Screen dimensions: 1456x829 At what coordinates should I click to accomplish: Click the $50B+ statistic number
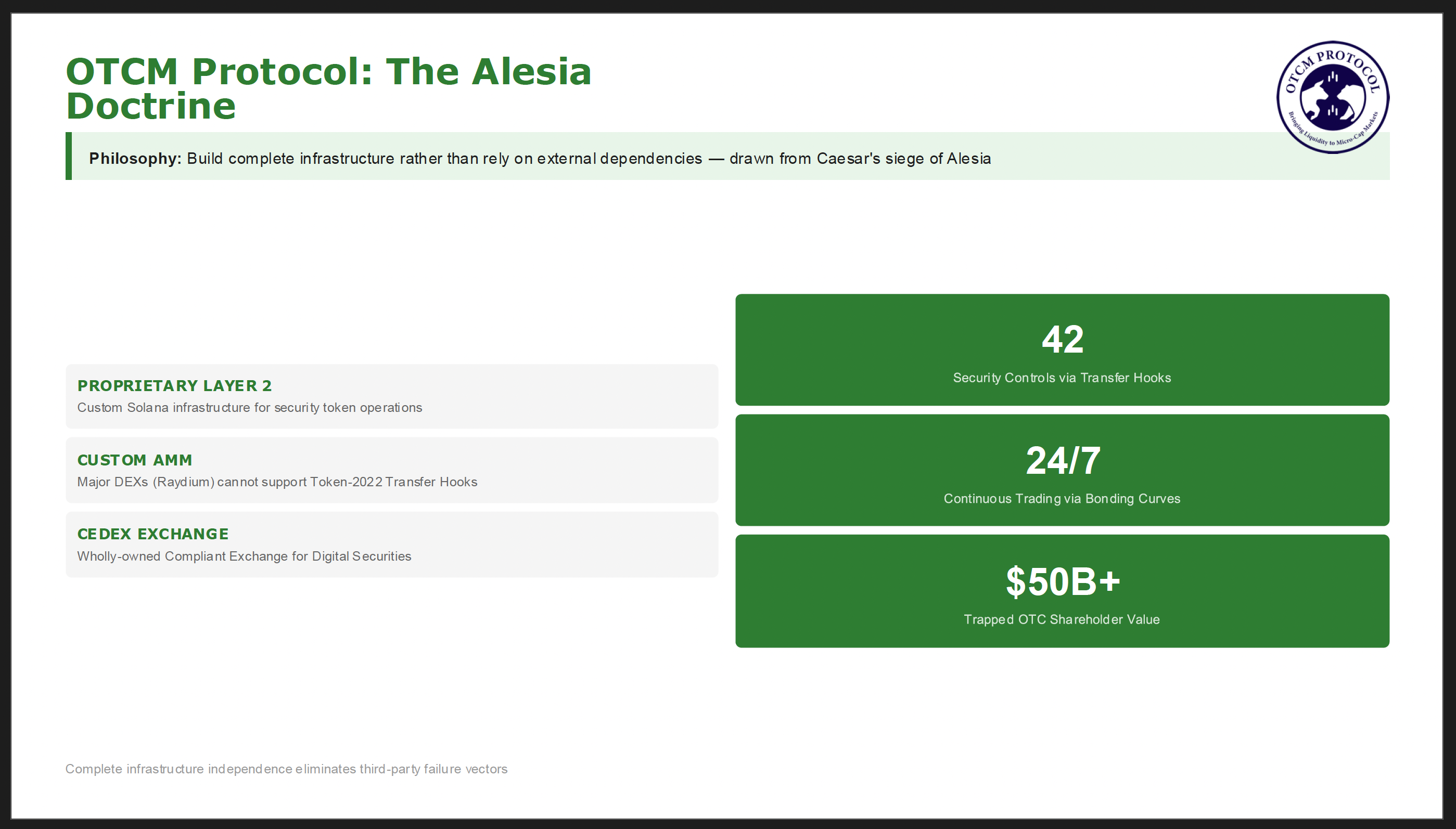click(1062, 581)
